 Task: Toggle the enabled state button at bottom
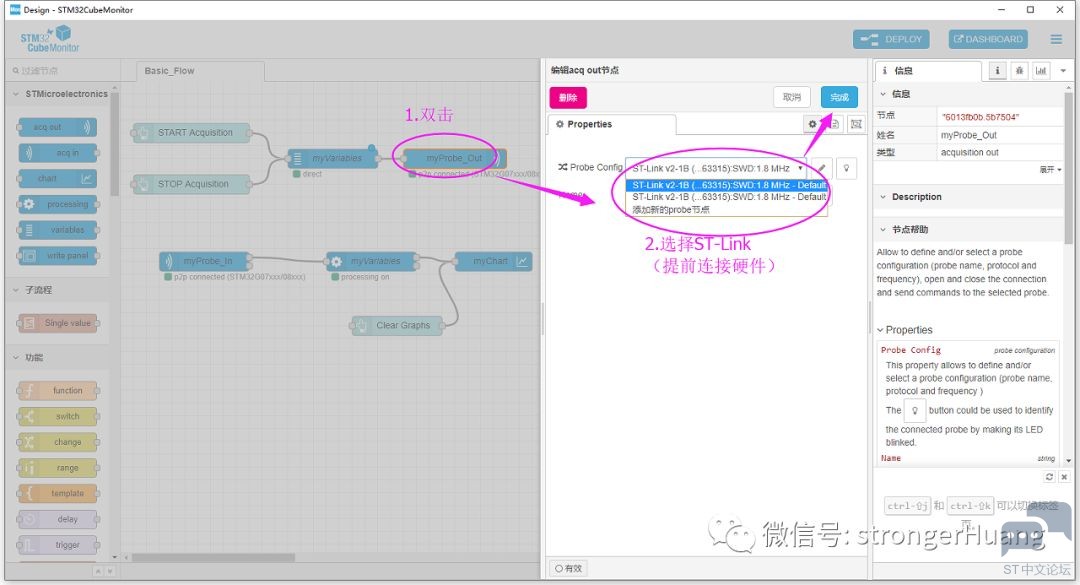click(x=568, y=568)
